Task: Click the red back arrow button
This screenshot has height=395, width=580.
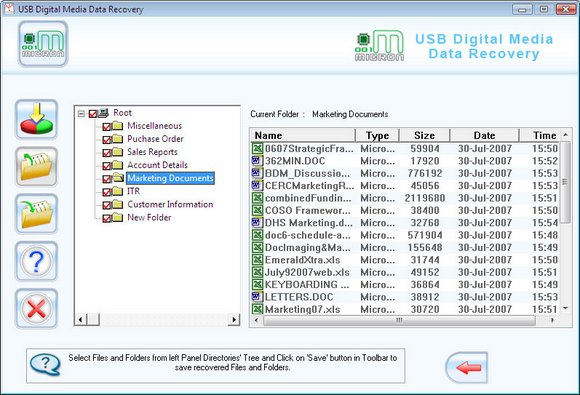Action: coord(466,367)
